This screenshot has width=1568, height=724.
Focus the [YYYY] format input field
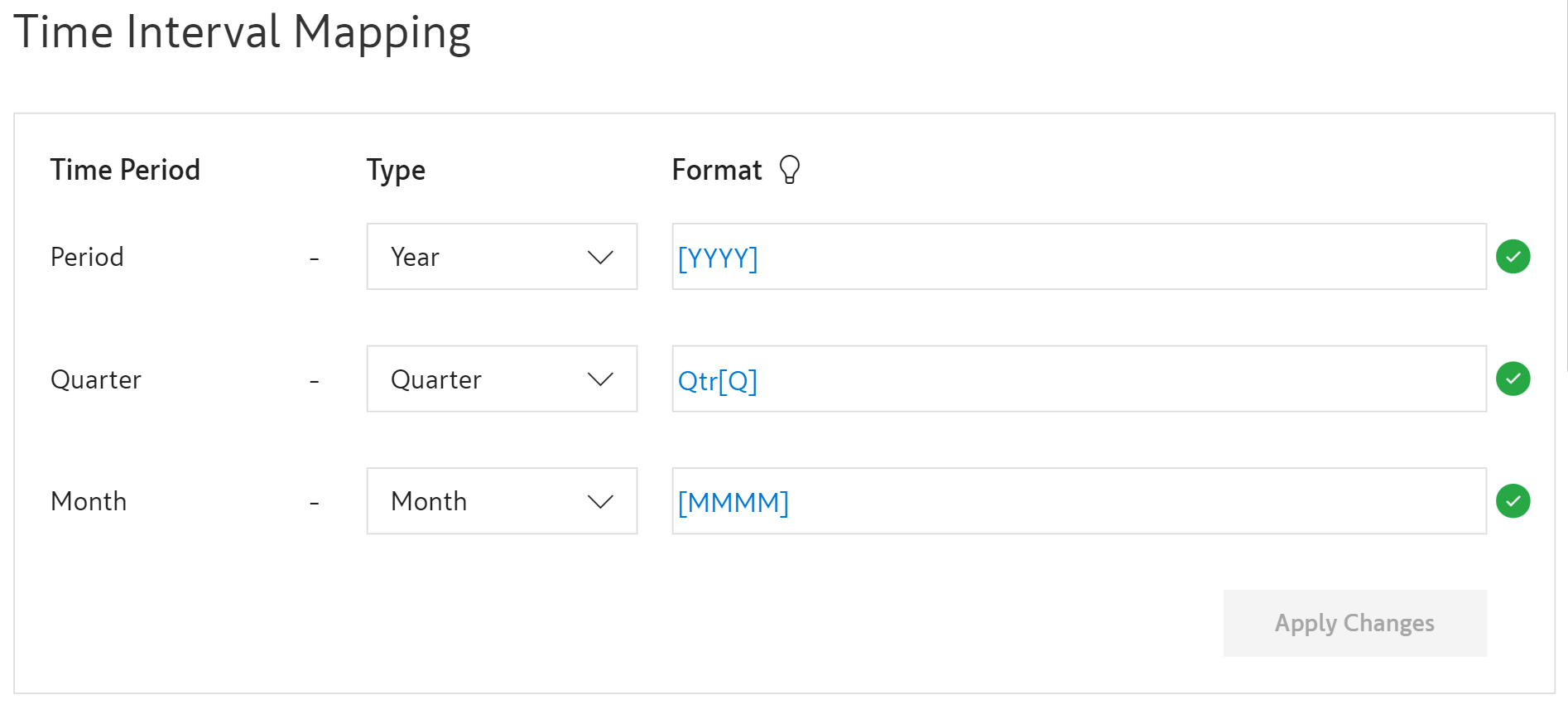1078,257
